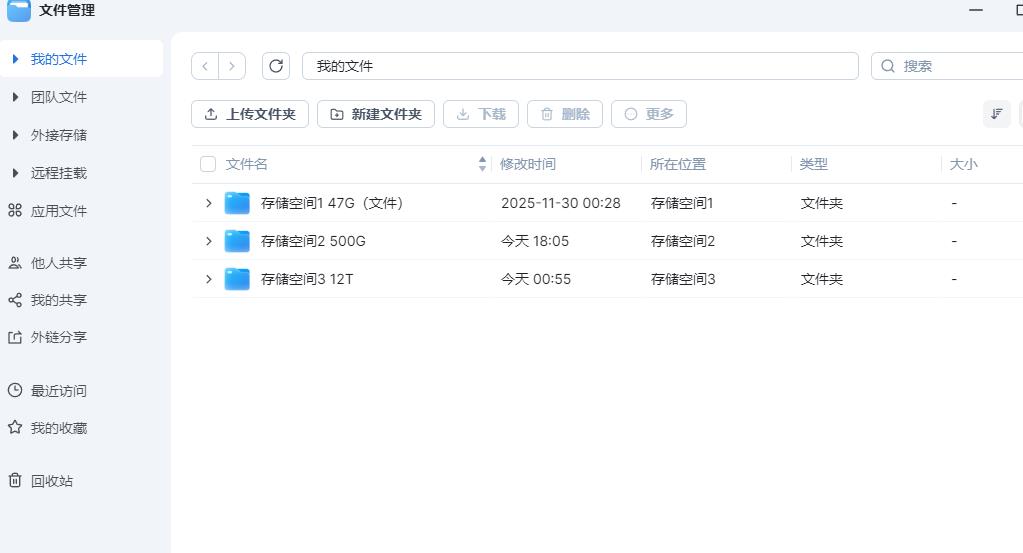The width and height of the screenshot is (1023, 553).
Task: Open 团队文件 in the sidebar
Action: tap(59, 97)
